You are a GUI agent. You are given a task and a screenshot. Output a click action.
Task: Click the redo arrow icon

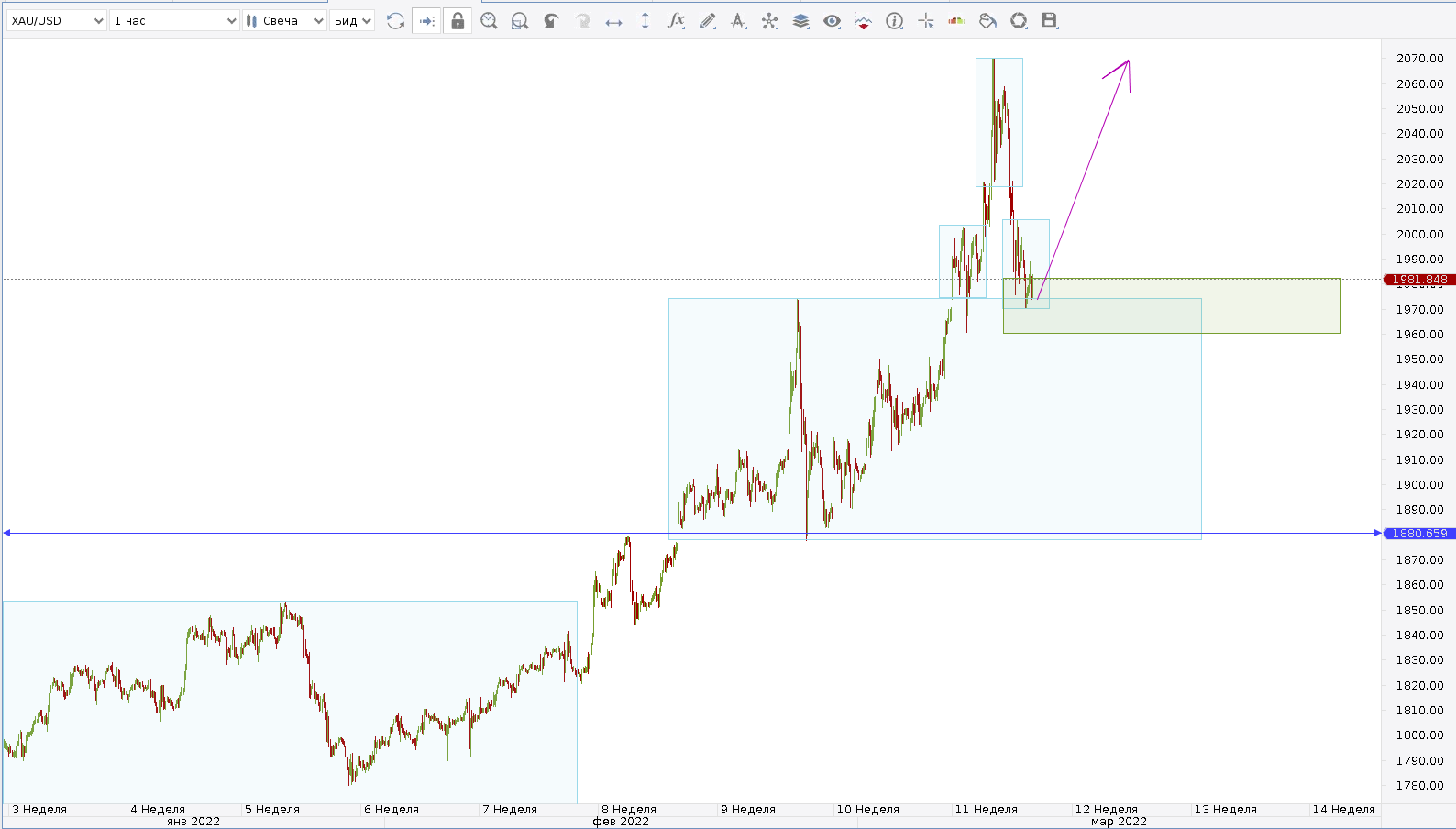pyautogui.click(x=582, y=20)
